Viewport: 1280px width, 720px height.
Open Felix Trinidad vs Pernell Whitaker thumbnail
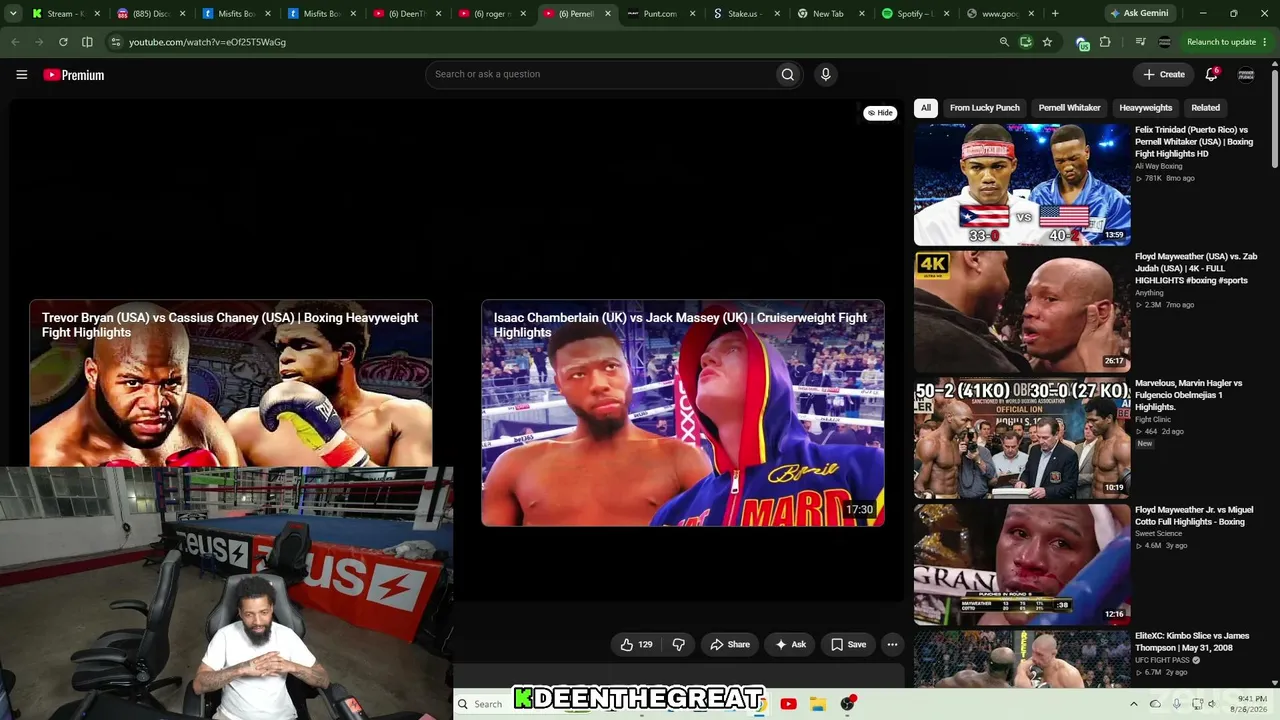[1022, 185]
